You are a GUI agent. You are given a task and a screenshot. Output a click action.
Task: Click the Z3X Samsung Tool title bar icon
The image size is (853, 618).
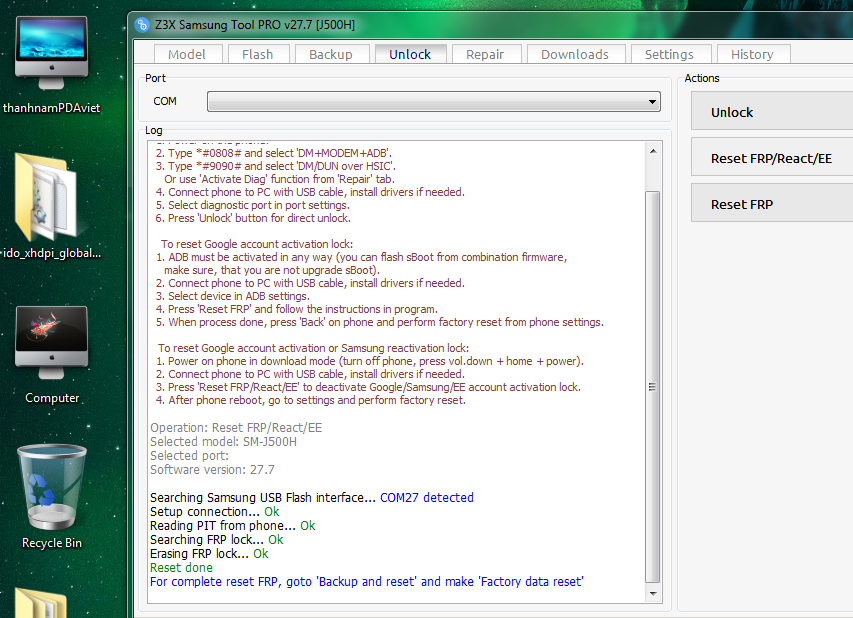point(142,25)
